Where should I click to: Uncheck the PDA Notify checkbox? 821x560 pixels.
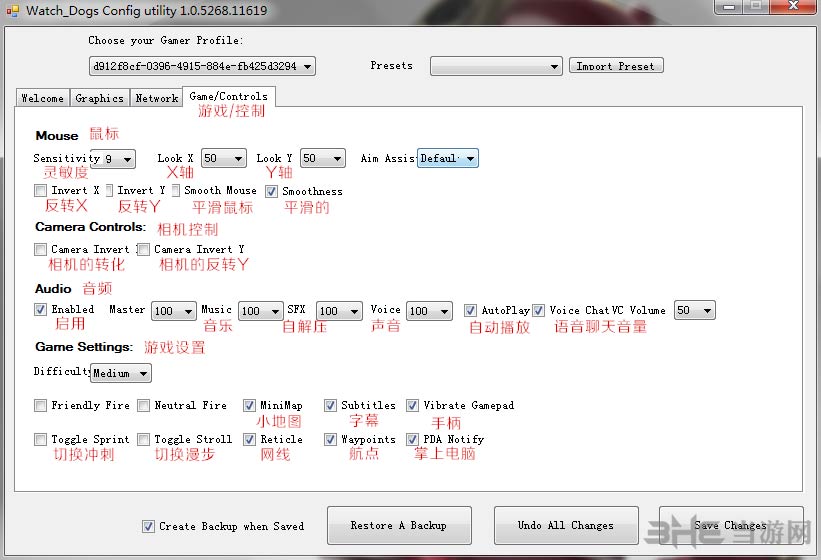pyautogui.click(x=413, y=439)
